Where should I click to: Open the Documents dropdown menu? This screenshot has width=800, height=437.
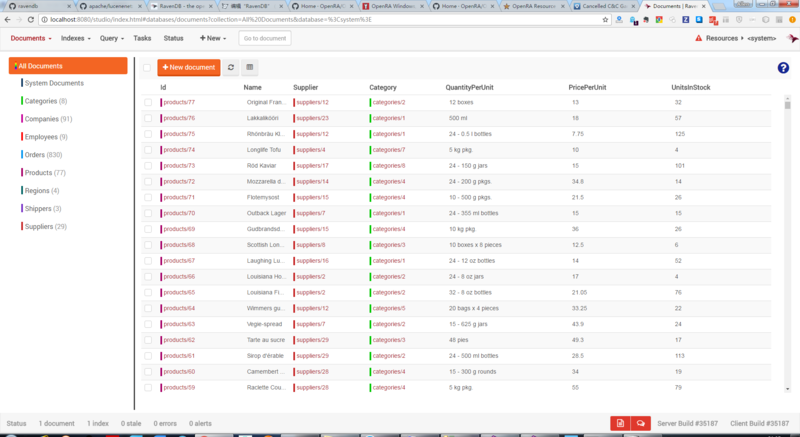click(31, 38)
